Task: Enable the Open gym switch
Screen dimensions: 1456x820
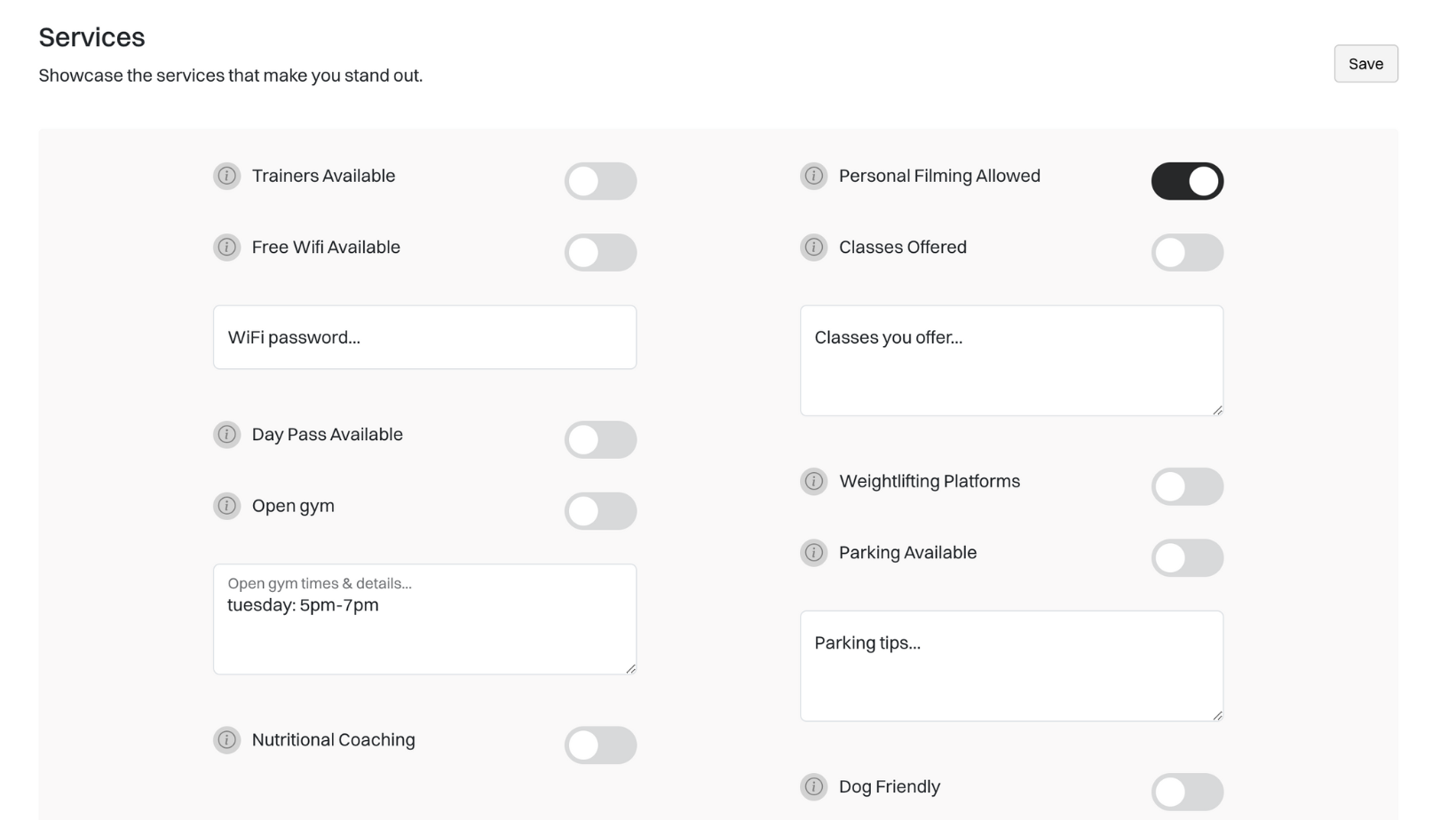Action: tap(601, 511)
